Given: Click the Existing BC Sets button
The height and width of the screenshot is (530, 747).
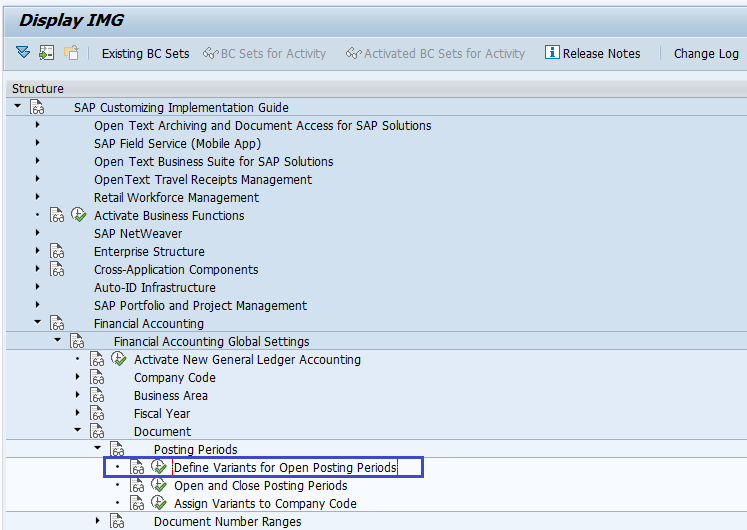Looking at the screenshot, I should click(x=145, y=54).
